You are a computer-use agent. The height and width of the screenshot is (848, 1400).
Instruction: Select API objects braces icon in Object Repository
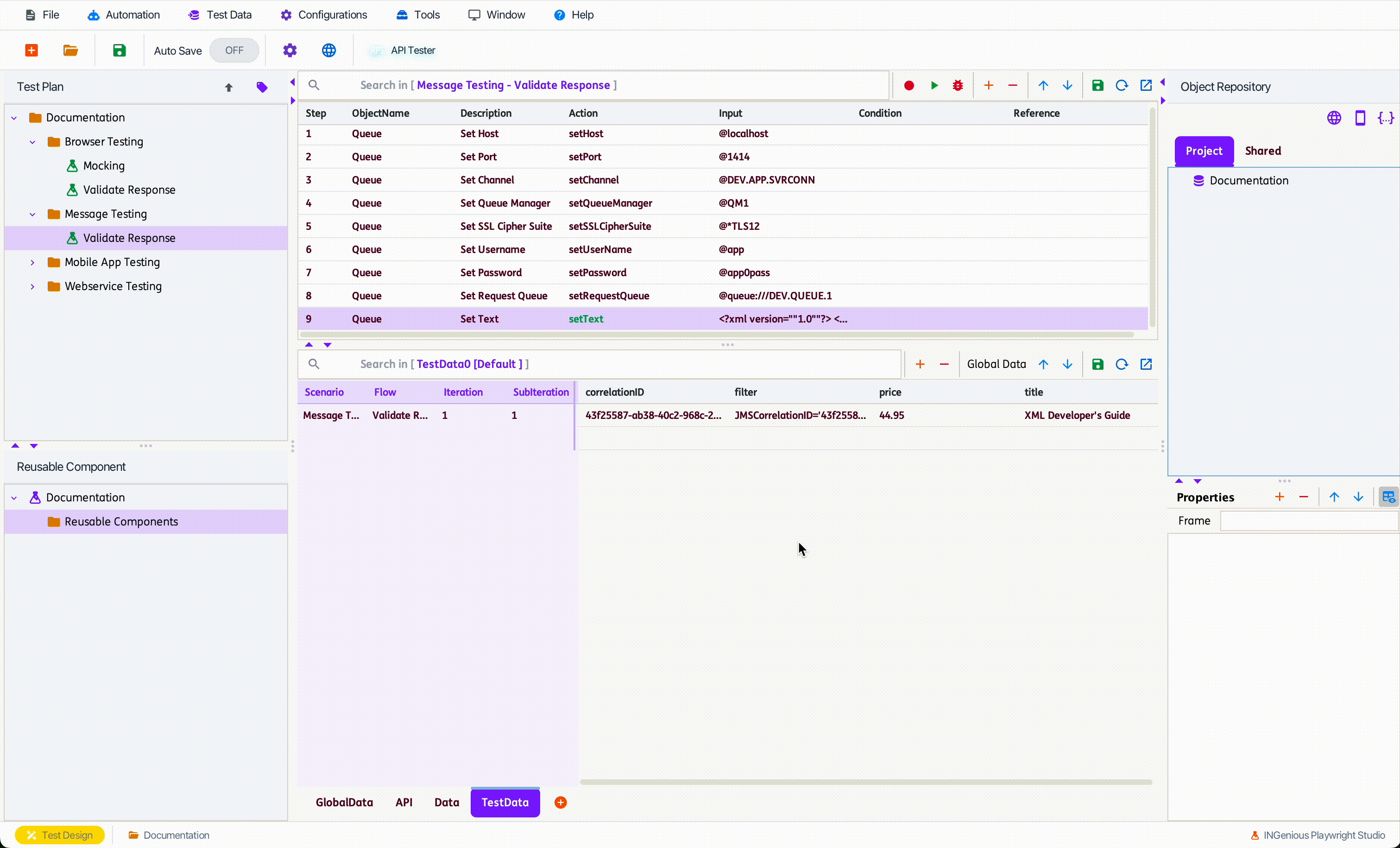pos(1386,118)
